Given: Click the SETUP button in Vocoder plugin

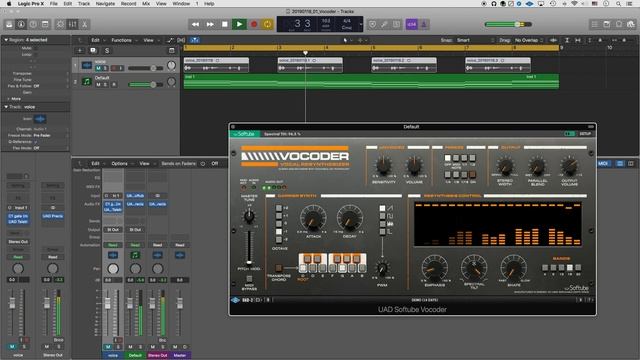Looking at the screenshot, I should (585, 133).
